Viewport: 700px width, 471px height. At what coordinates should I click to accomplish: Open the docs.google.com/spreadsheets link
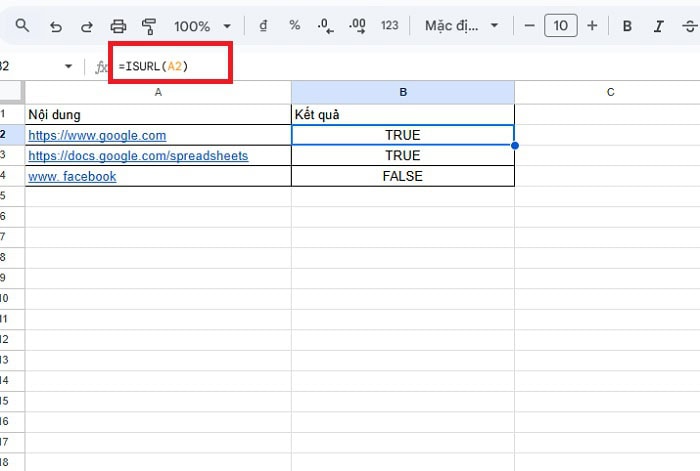point(138,156)
